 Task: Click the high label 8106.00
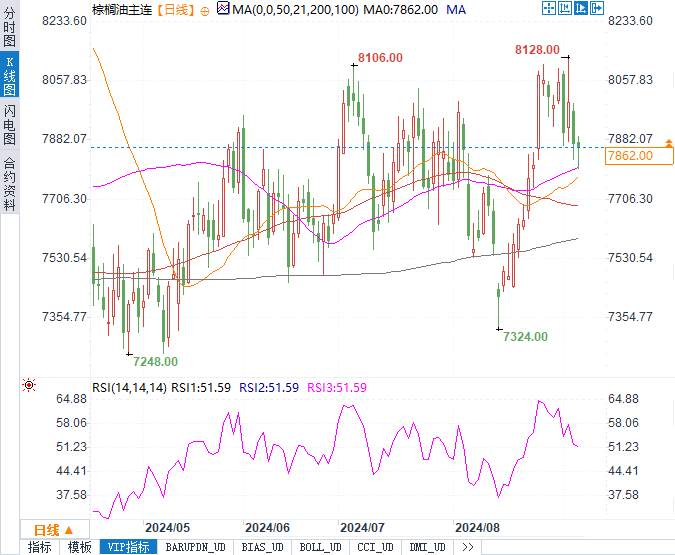click(x=380, y=58)
